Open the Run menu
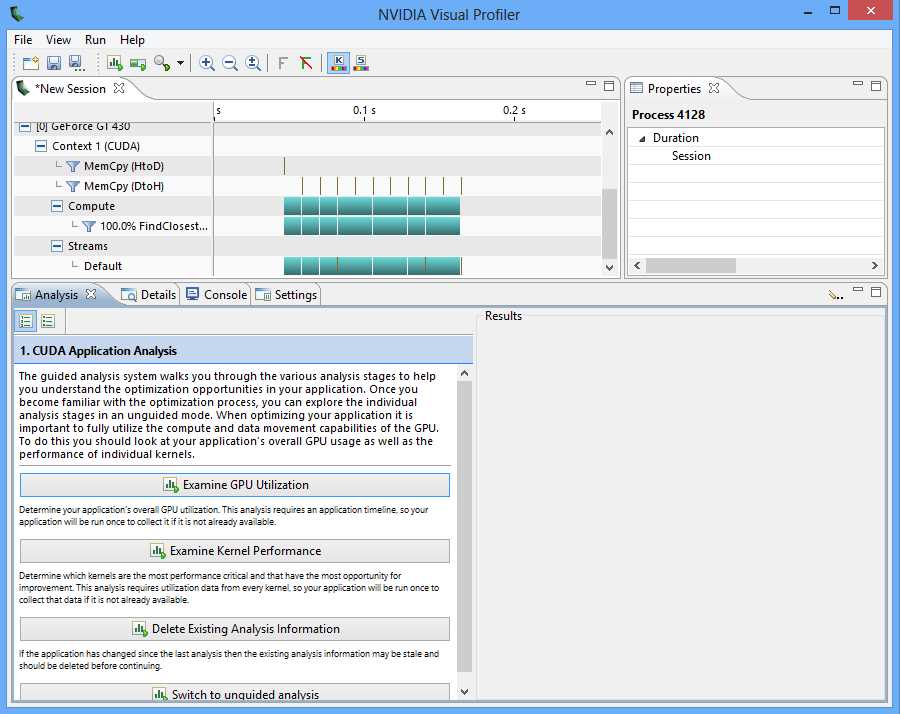The height and width of the screenshot is (714, 900). pos(95,40)
